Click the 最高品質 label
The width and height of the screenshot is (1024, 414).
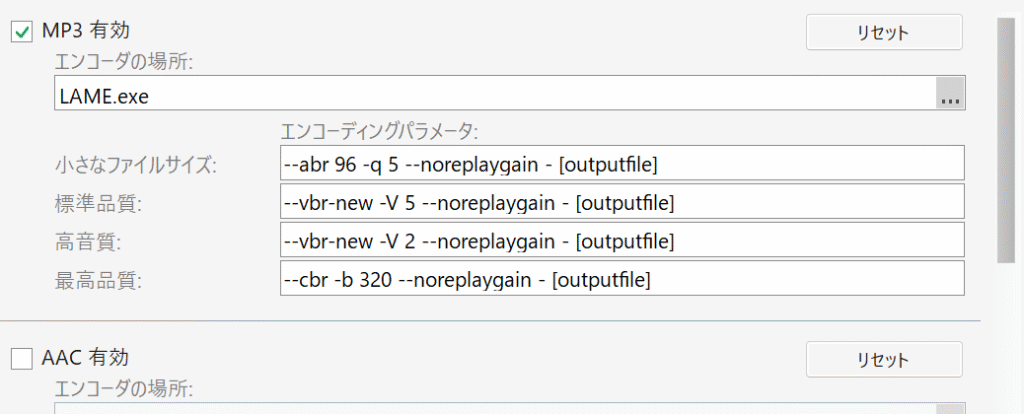pos(99,281)
